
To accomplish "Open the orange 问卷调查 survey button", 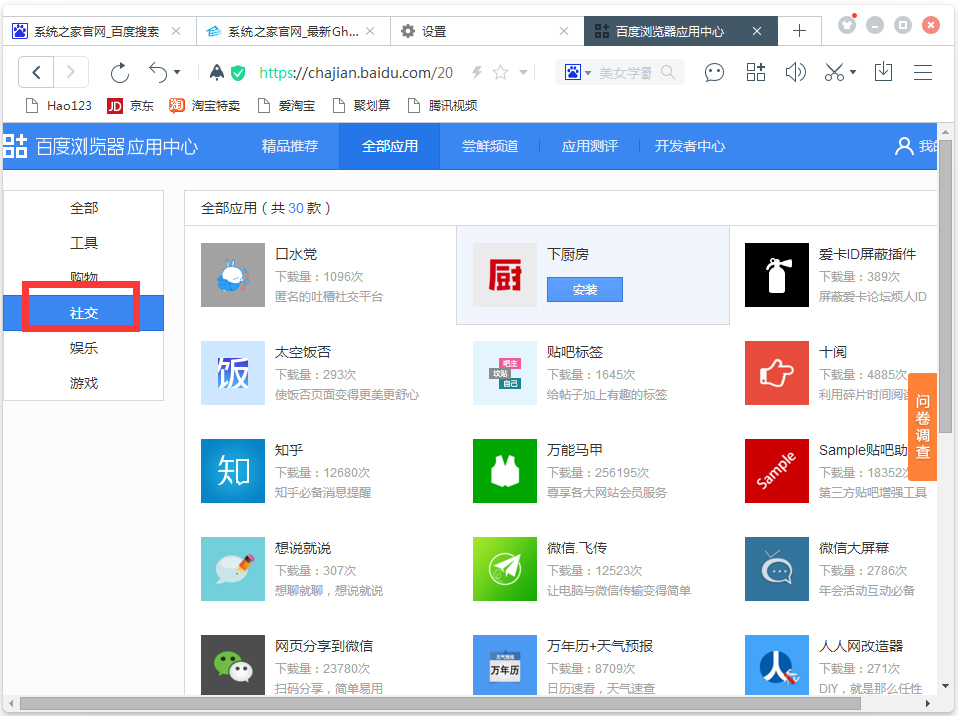I will [923, 426].
